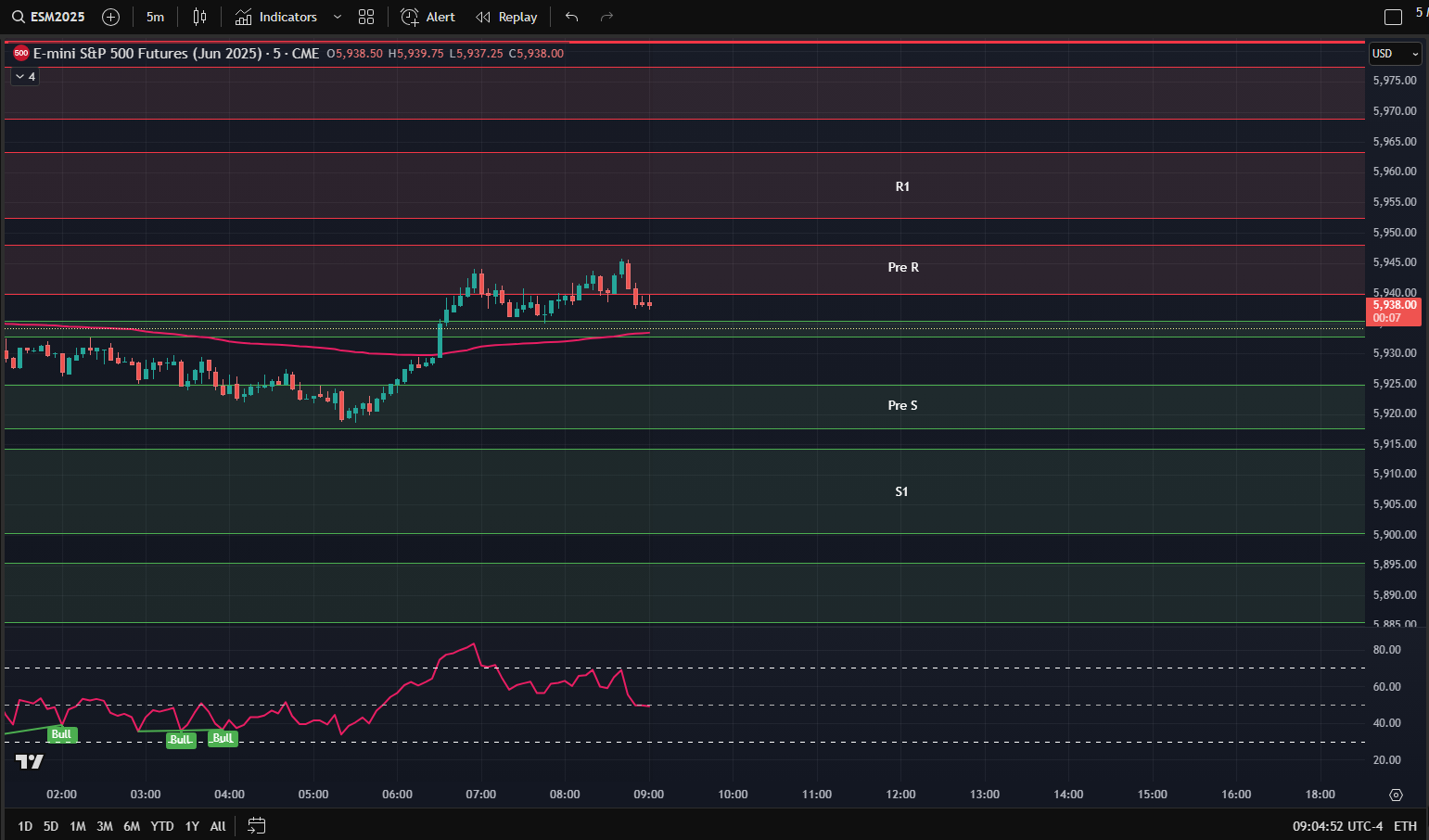Set date range to All
This screenshot has width=1429, height=840.
(x=218, y=826)
